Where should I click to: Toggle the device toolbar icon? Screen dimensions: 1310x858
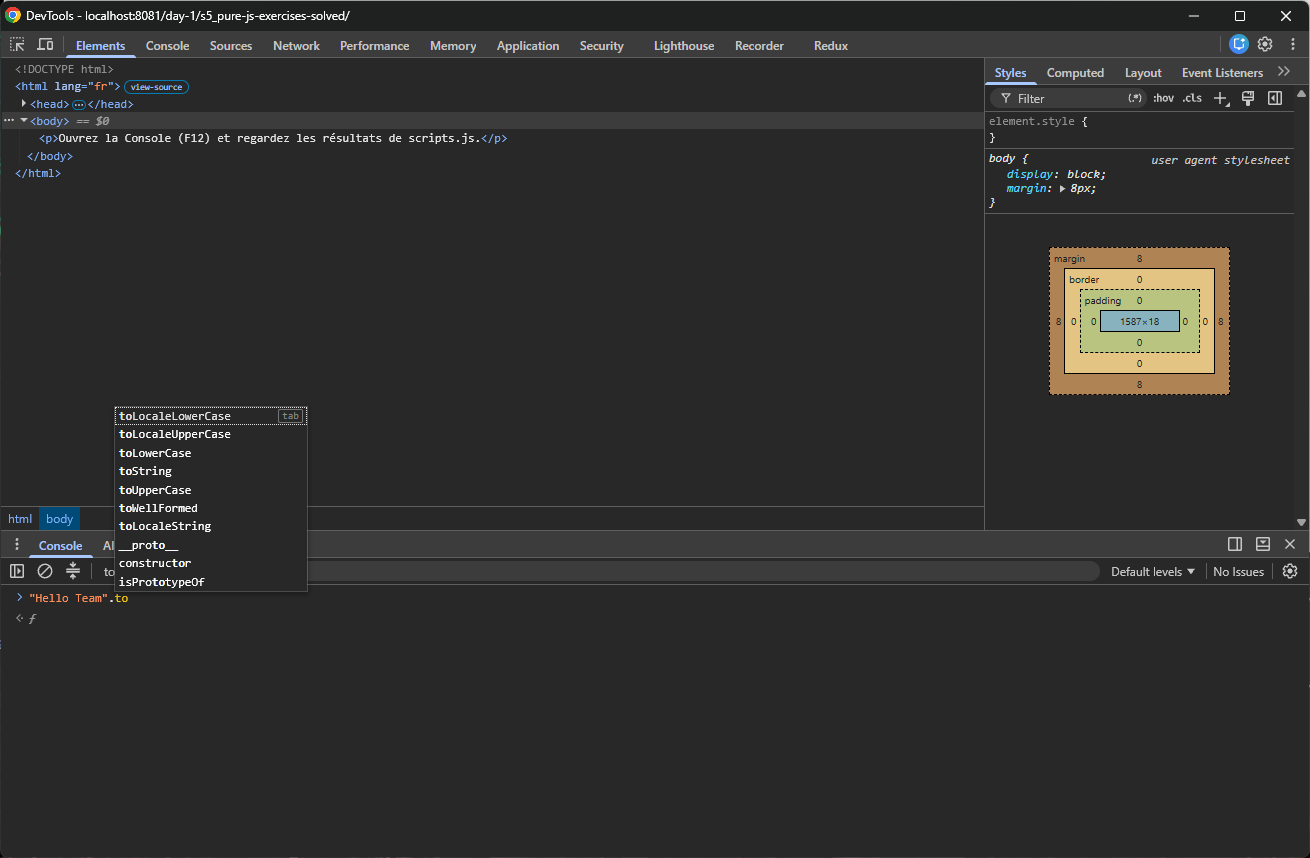click(45, 45)
